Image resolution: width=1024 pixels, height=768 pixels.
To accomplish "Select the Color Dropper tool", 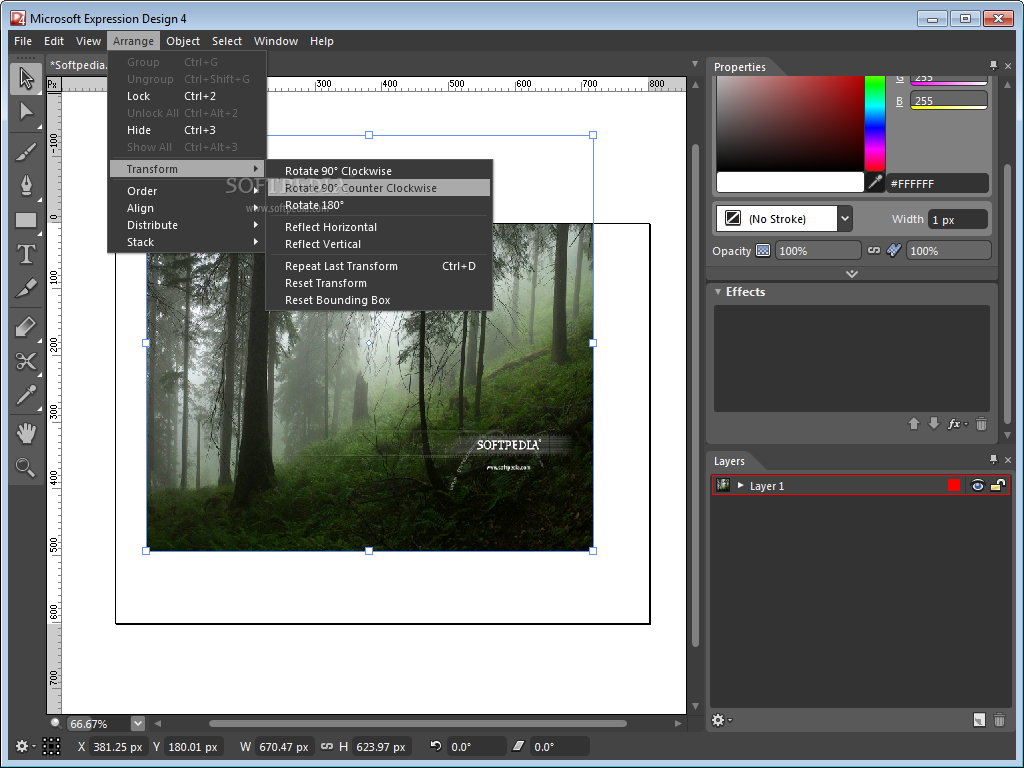I will (x=26, y=395).
